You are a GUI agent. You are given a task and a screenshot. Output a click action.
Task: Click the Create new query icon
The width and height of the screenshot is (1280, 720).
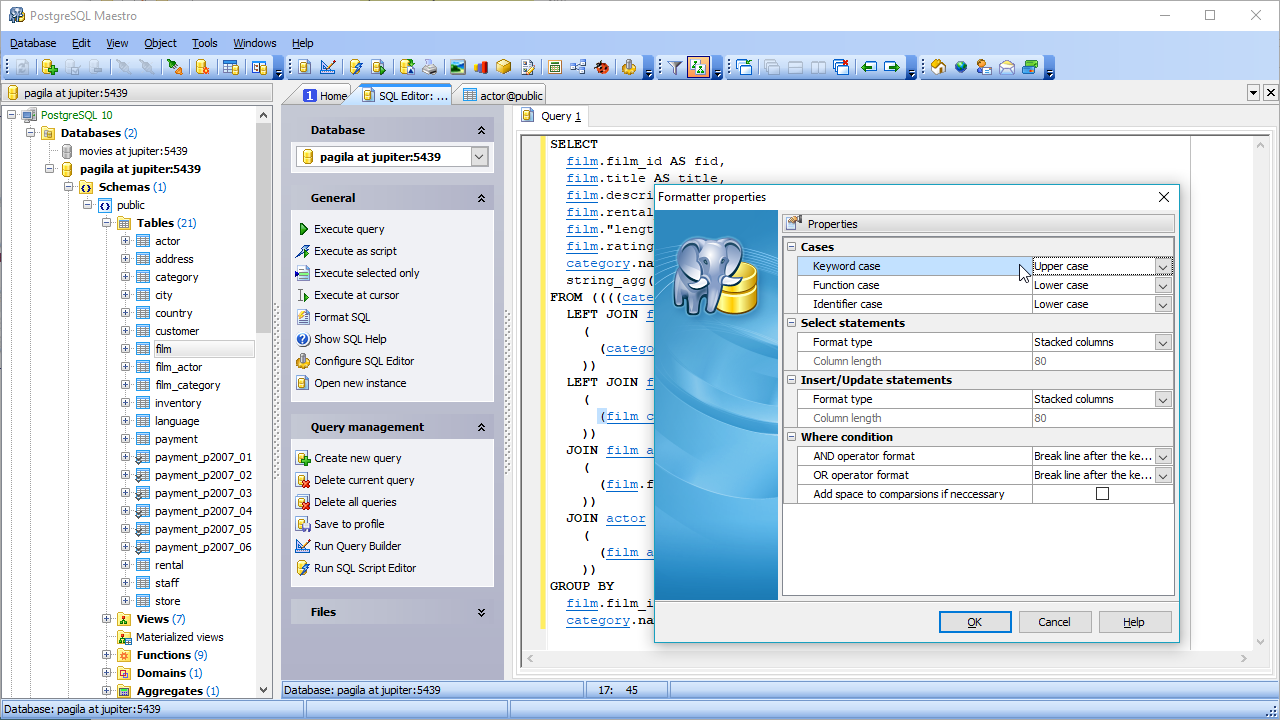click(x=303, y=458)
